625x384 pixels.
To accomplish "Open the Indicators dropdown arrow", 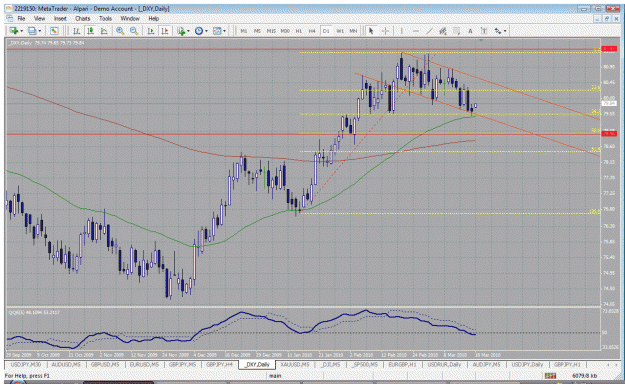I will 188,31.
